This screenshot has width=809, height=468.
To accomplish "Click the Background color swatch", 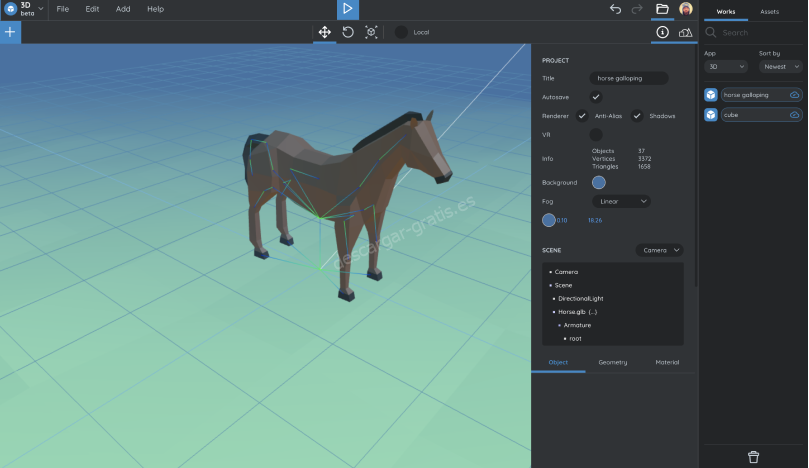I will 599,182.
